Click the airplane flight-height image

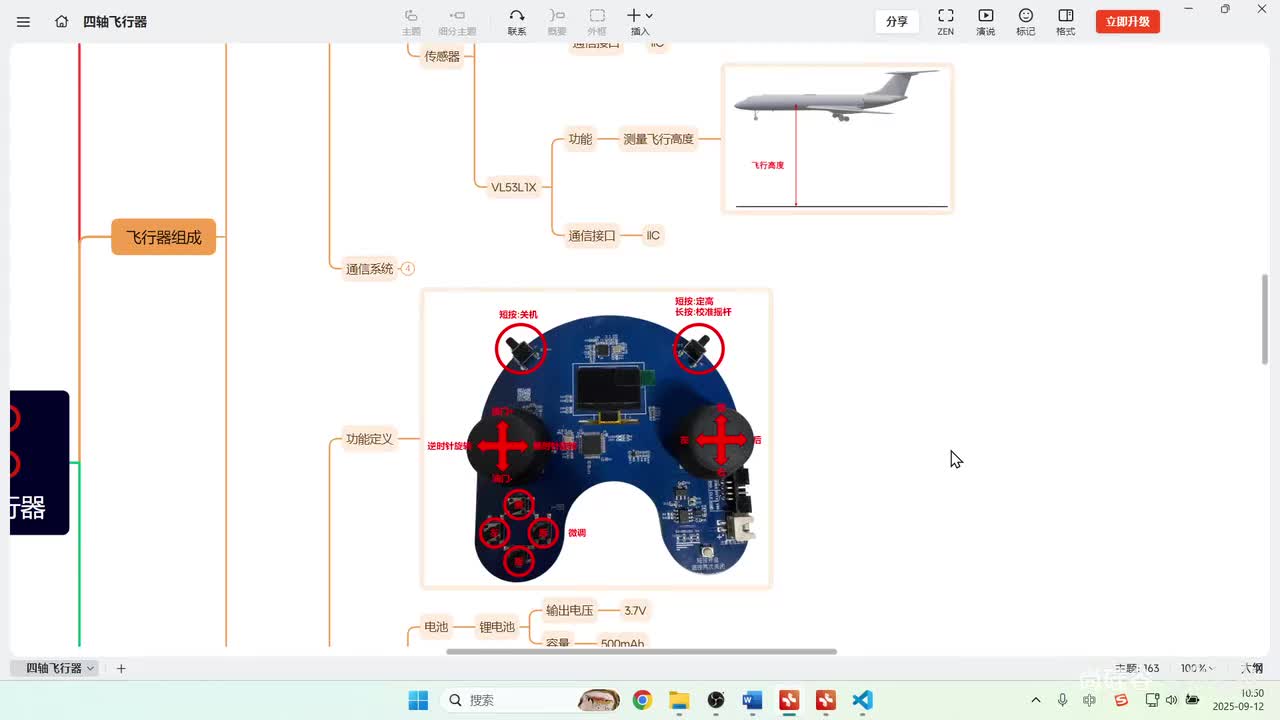point(838,139)
